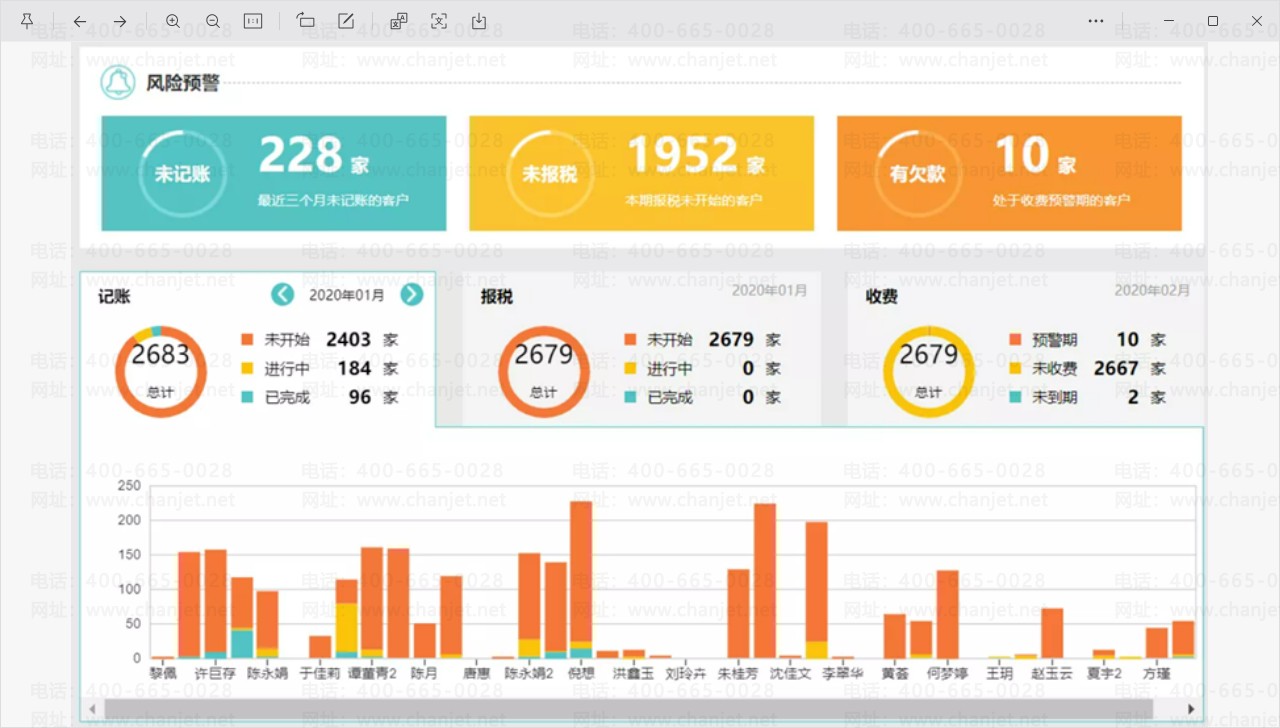1280x728 pixels.
Task: Go to the previous month in 记账
Action: tap(283, 294)
